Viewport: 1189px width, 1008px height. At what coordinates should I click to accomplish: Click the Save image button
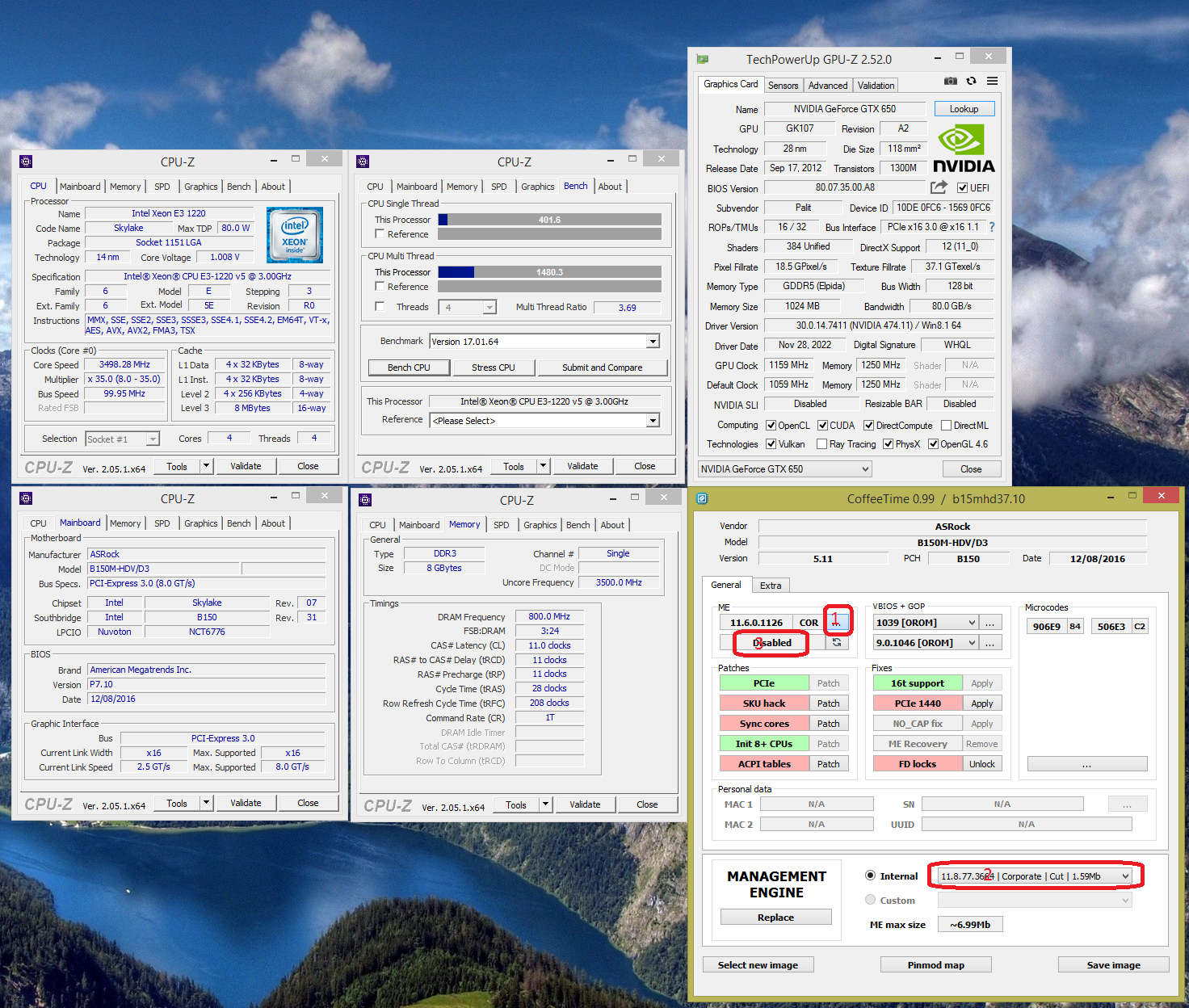[x=1114, y=965]
